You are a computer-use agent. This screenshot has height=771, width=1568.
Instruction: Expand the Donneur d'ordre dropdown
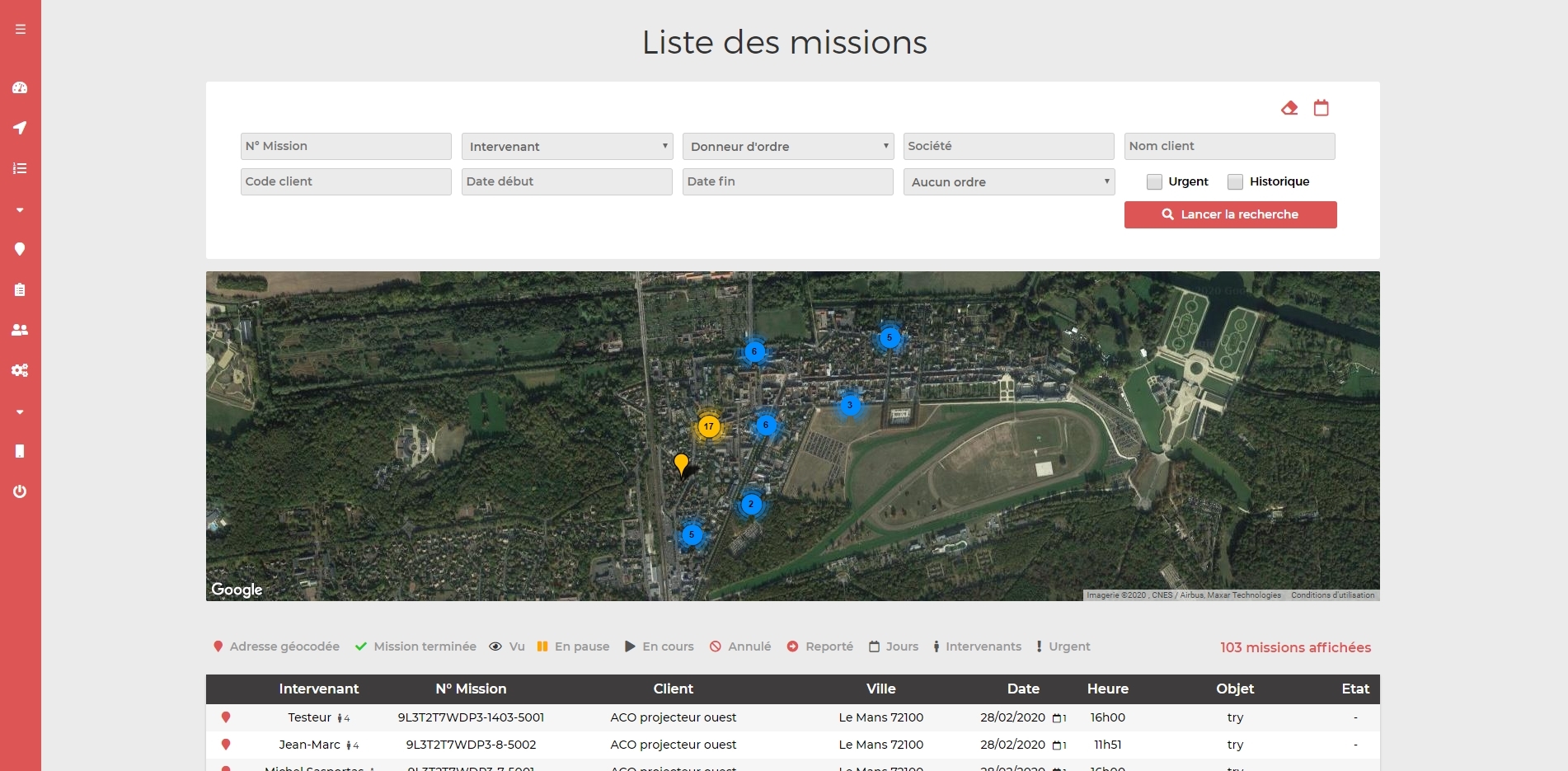click(788, 147)
